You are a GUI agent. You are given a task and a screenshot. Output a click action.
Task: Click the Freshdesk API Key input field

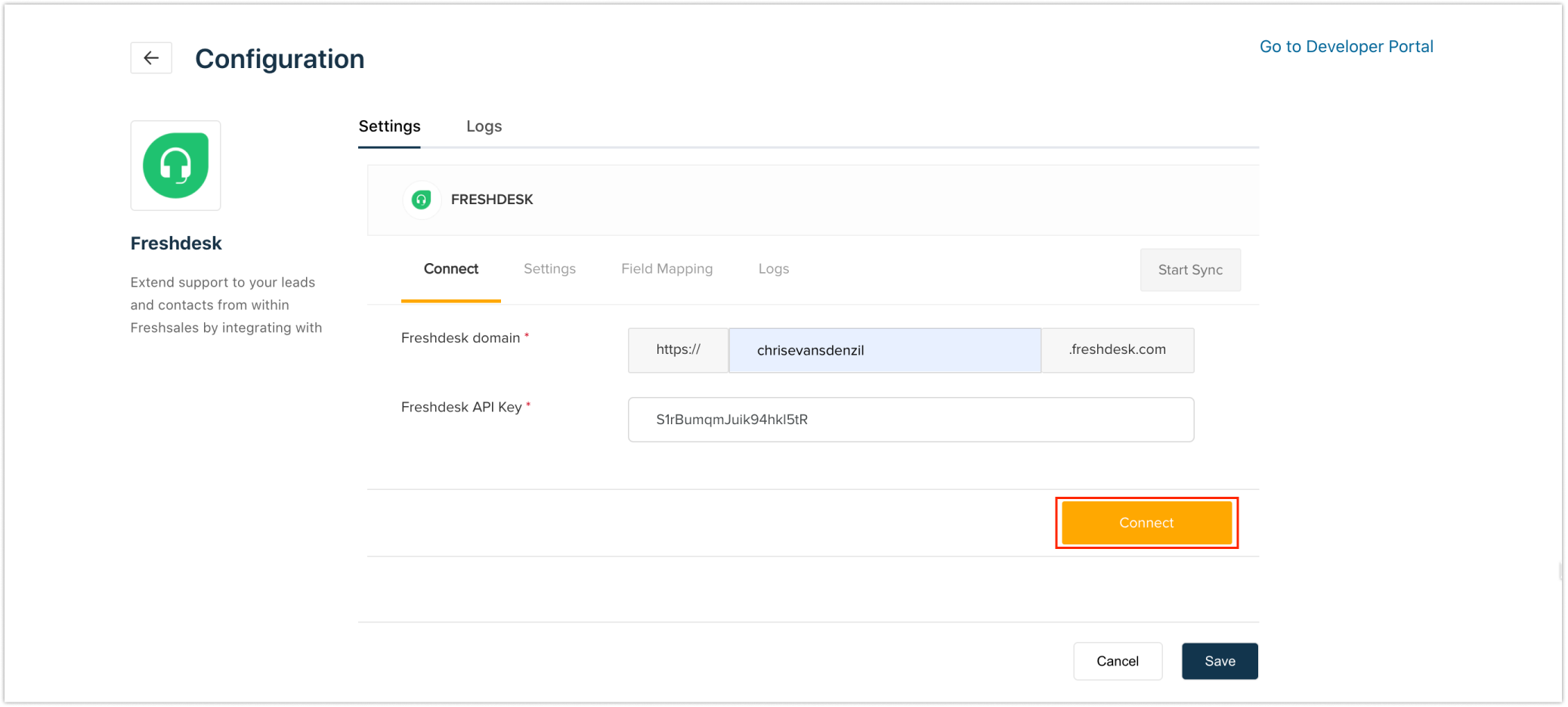pos(911,420)
